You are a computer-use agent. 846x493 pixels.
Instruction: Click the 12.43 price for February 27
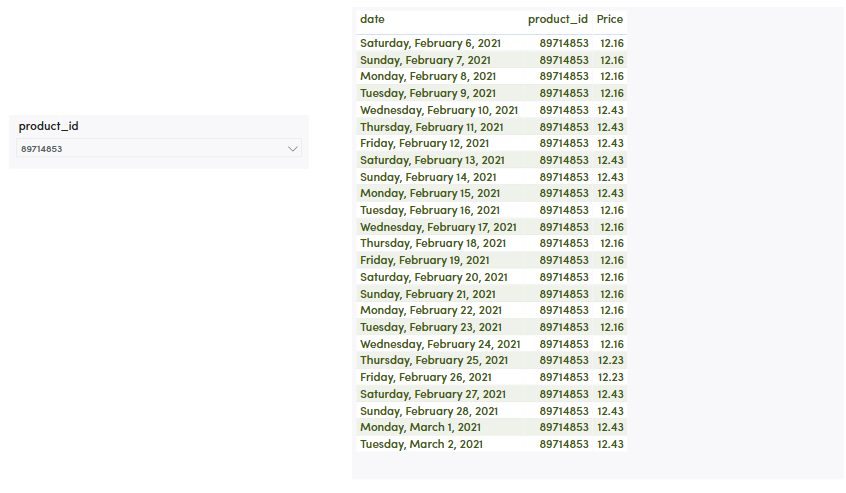pos(610,394)
